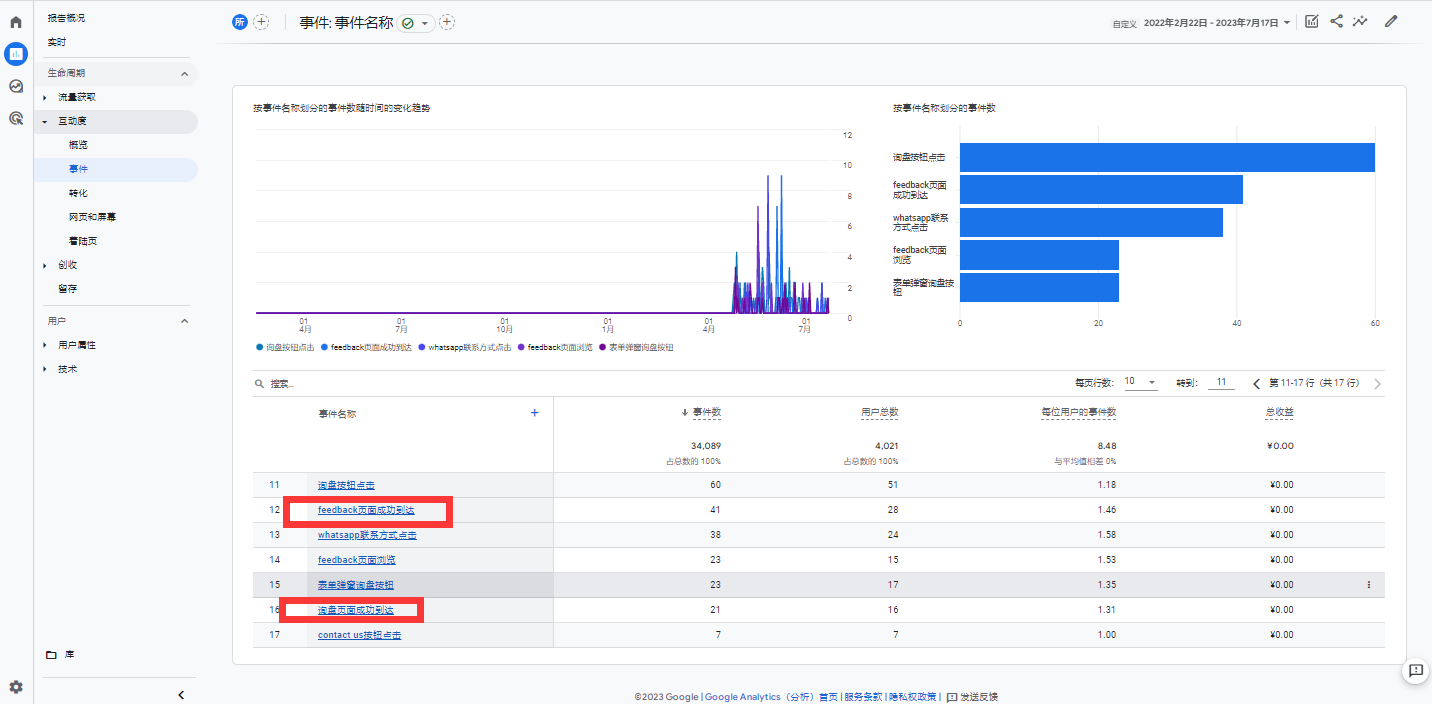Screen dimensions: 1432x704
Task: Collapse the sidebar with the chevron arrow
Action: [181, 695]
